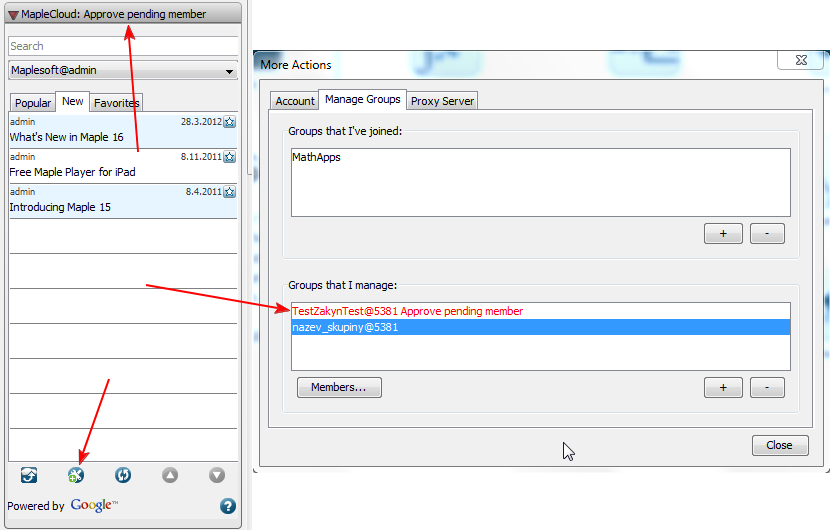Switch to the Account tab

click(x=294, y=101)
